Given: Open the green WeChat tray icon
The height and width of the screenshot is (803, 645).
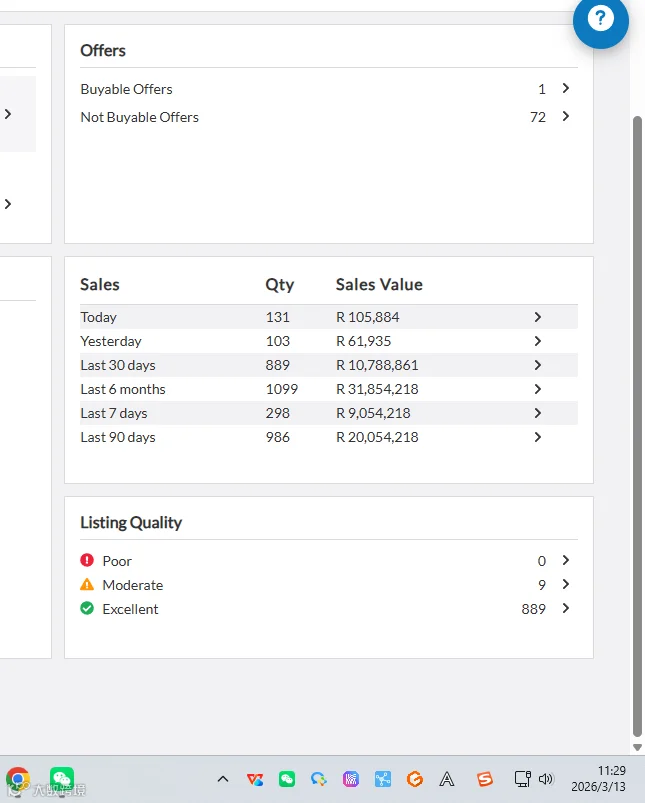Looking at the screenshot, I should (287, 779).
